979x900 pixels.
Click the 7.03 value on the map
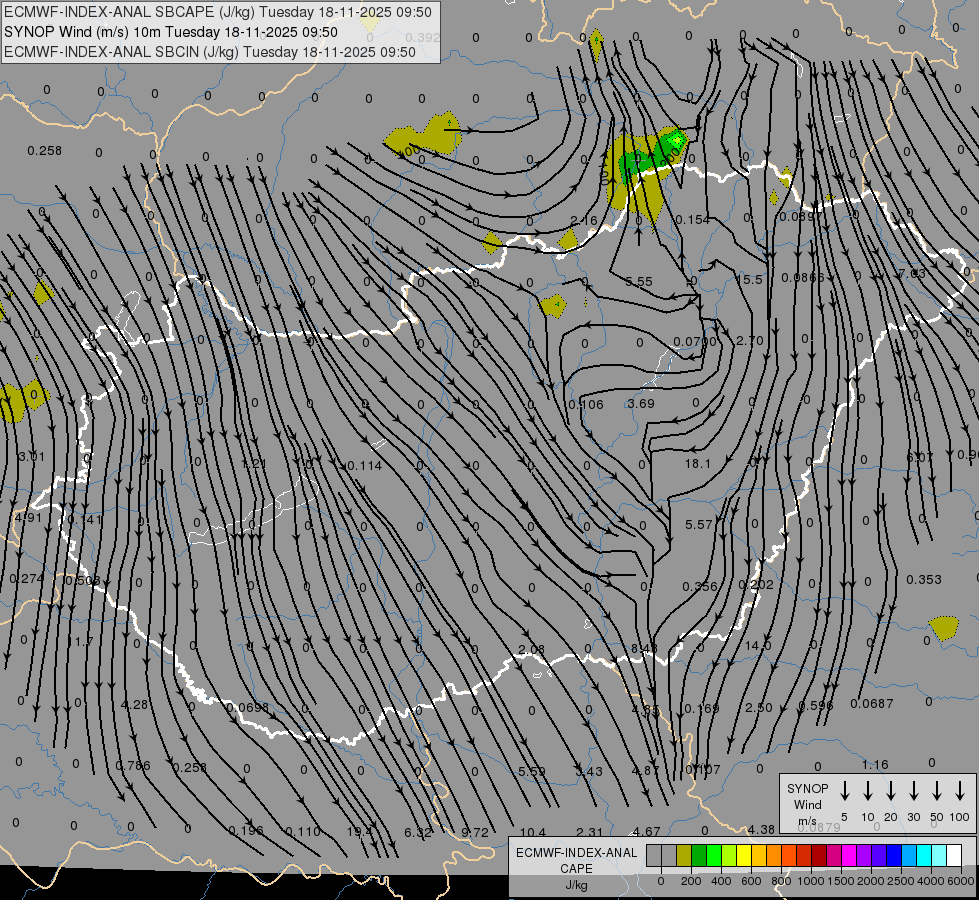[x=912, y=274]
